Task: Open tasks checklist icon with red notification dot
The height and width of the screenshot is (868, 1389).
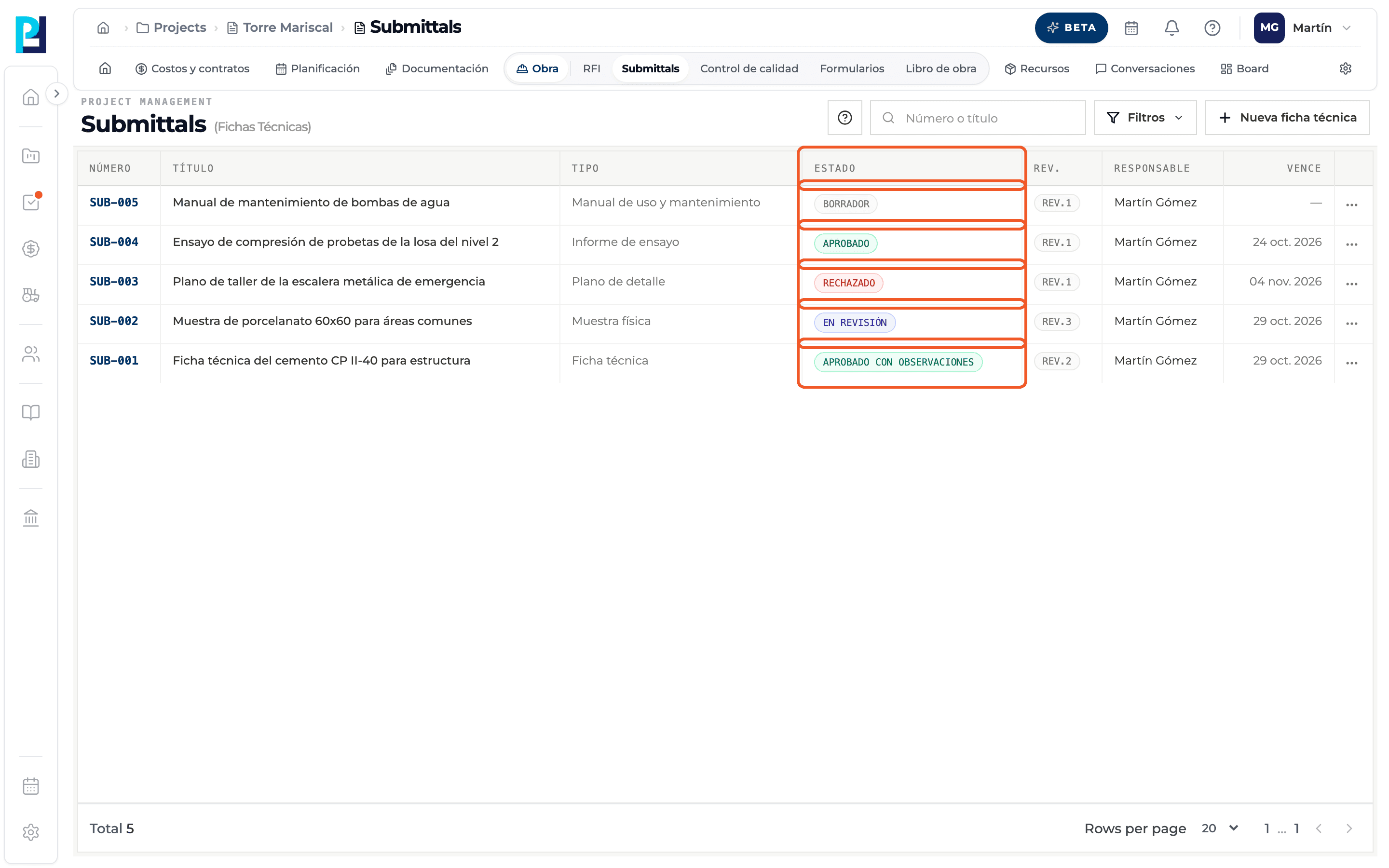Action: pyautogui.click(x=30, y=202)
